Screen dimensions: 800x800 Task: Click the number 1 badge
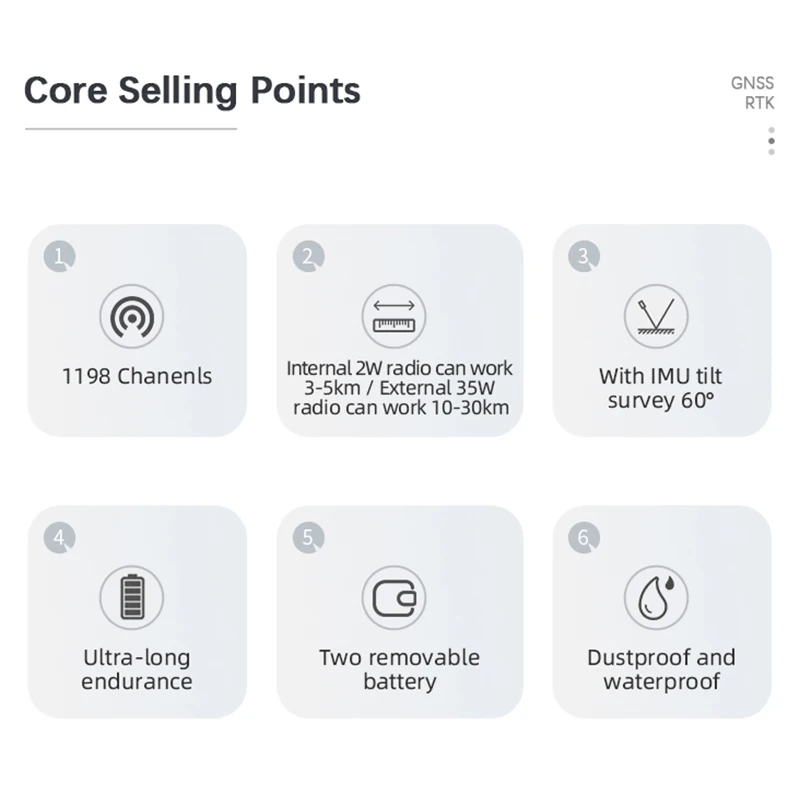tap(60, 256)
